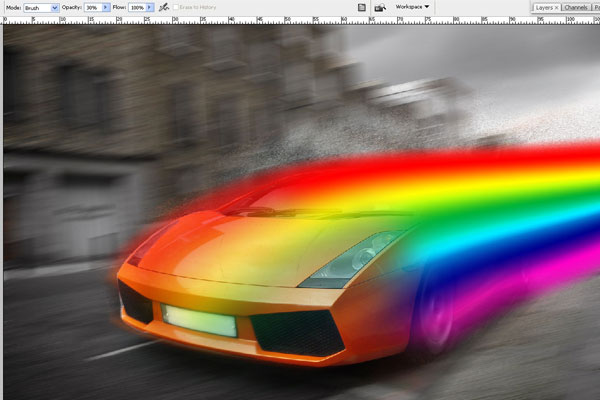Viewport: 600px width, 400px height.
Task: Open the palettes toggle icon
Action: 362,7
